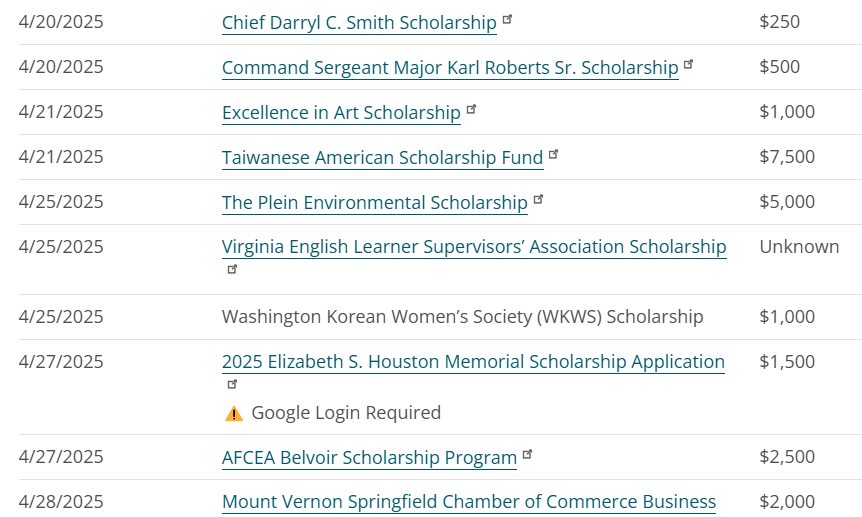Screen dimensions: 862x517
Task: Click external link icon after Command Sergeant Major Karl Roberts
Action: tap(688, 64)
